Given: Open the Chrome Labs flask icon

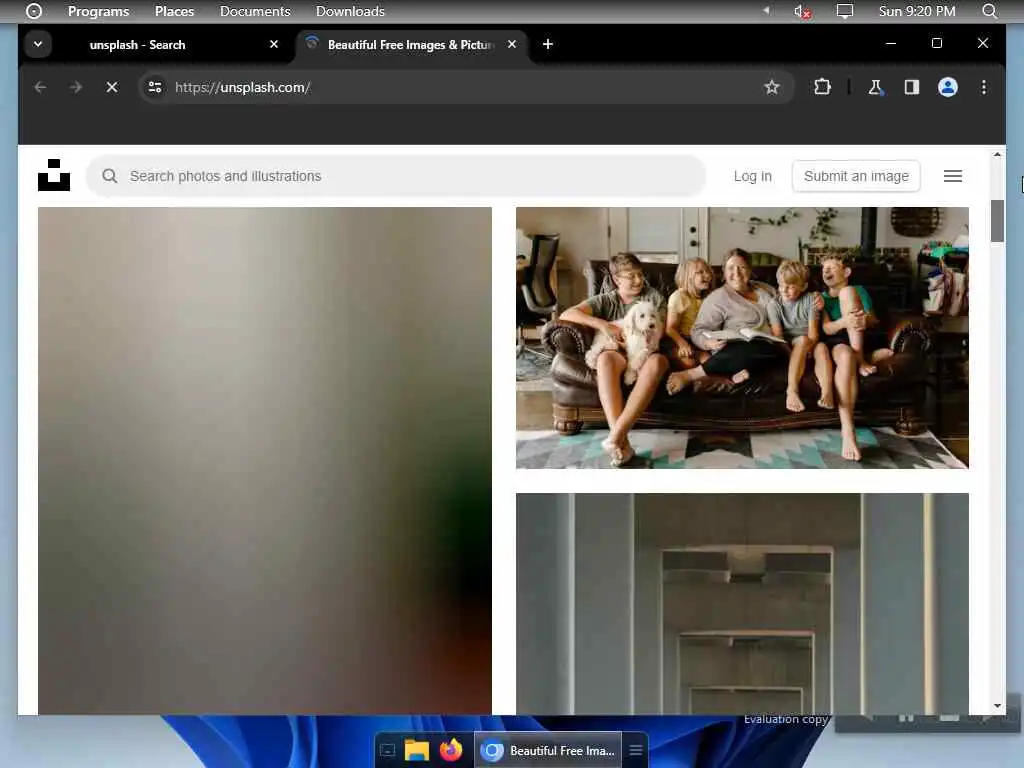Looking at the screenshot, I should (875, 87).
